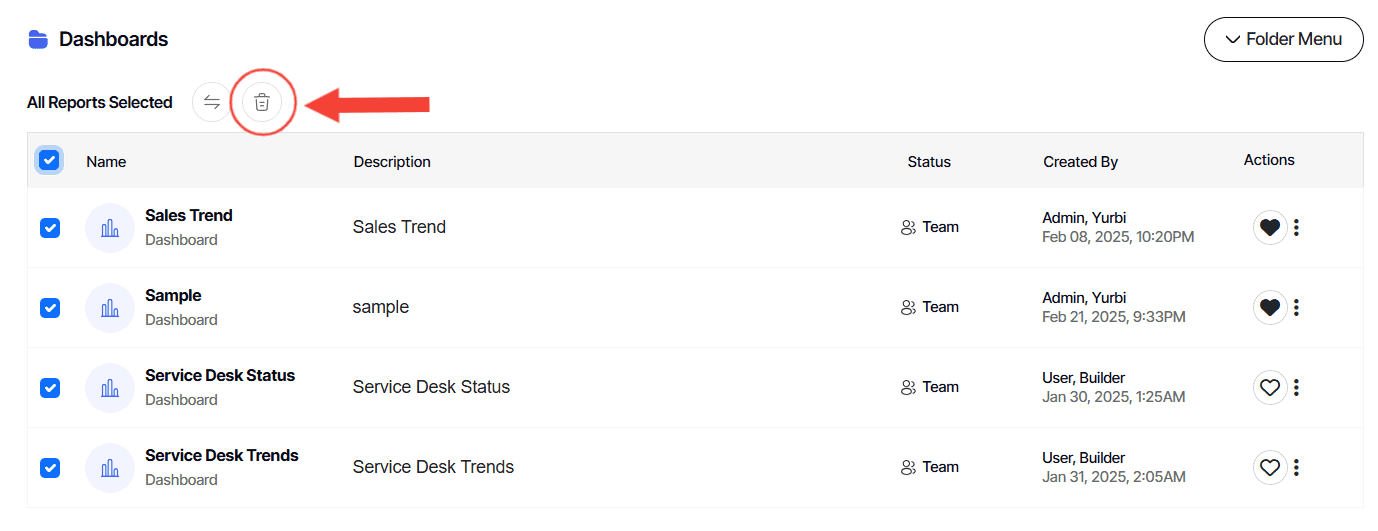Favorite Service Desk Status using heart icon
Image resolution: width=1378 pixels, height=531 pixels.
tap(1270, 387)
